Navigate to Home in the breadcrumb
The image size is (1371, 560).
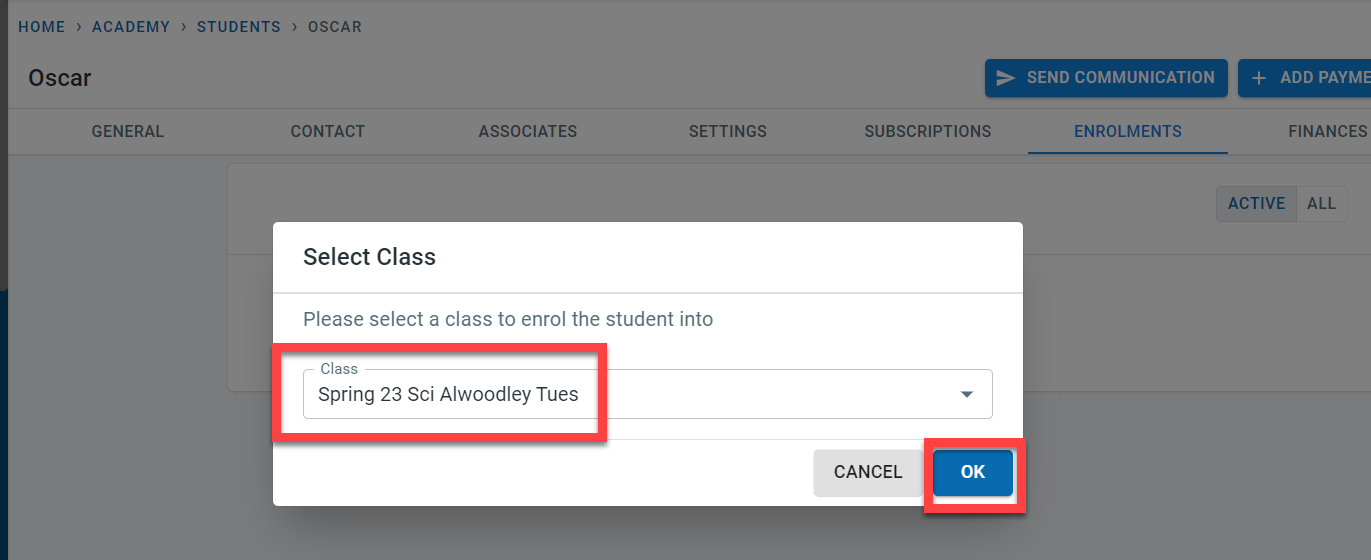[x=42, y=27]
